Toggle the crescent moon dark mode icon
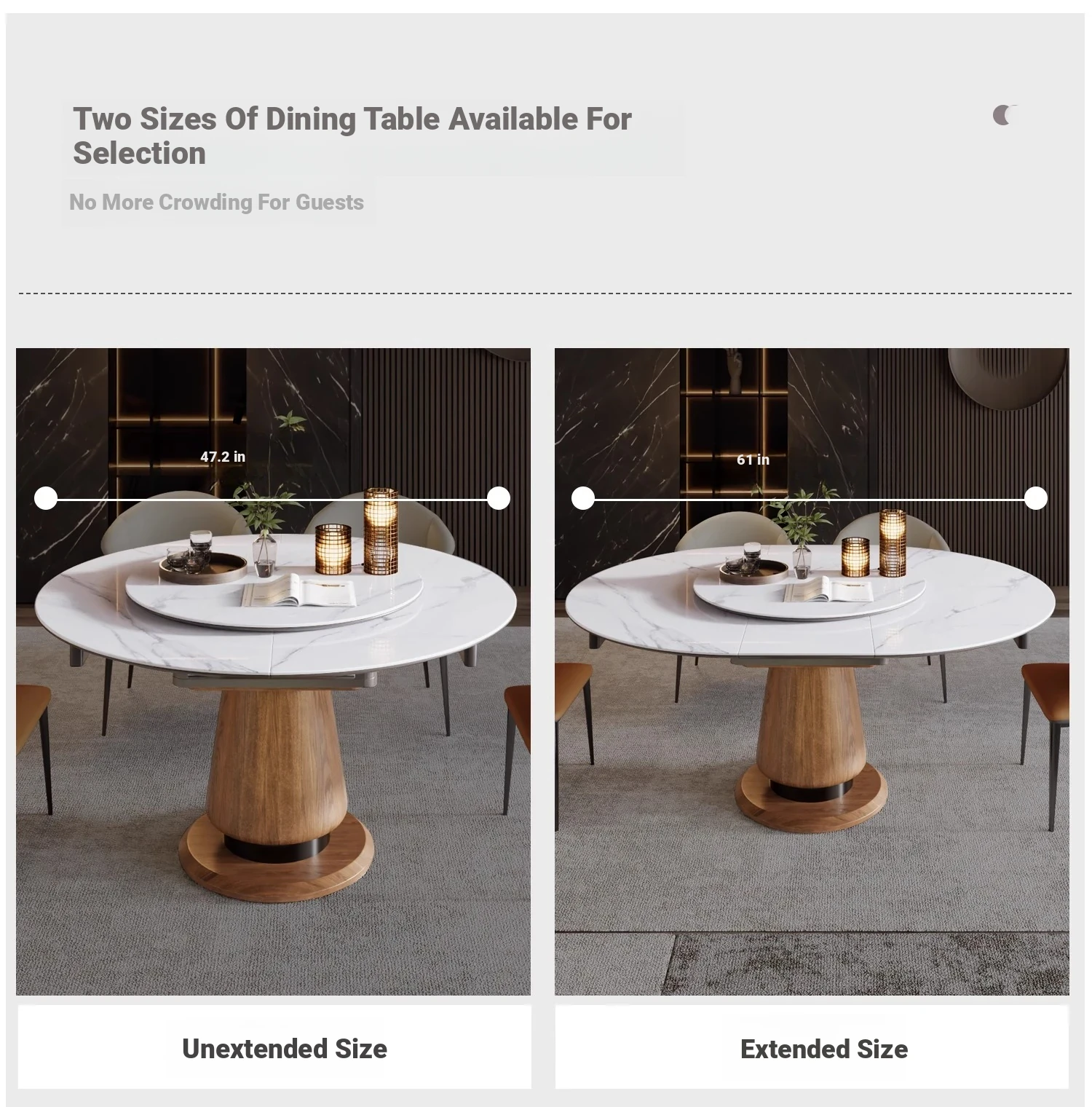Viewport: 1092px width, 1107px height. tap(1005, 115)
